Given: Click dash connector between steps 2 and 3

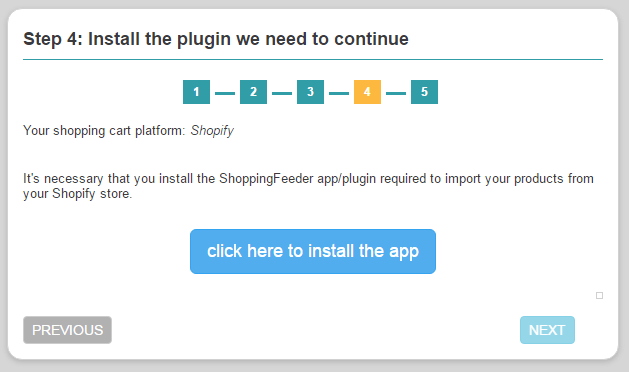Looking at the screenshot, I should [x=282, y=94].
